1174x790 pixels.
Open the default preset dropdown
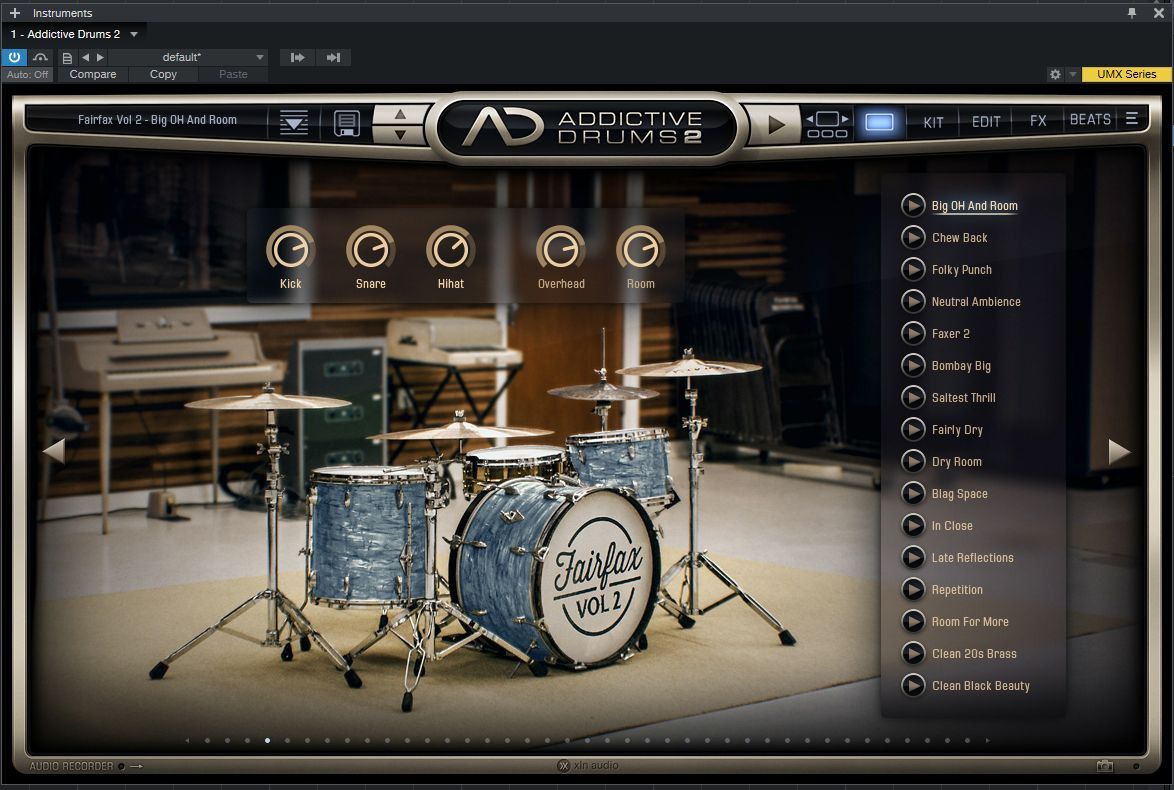pyautogui.click(x=189, y=57)
